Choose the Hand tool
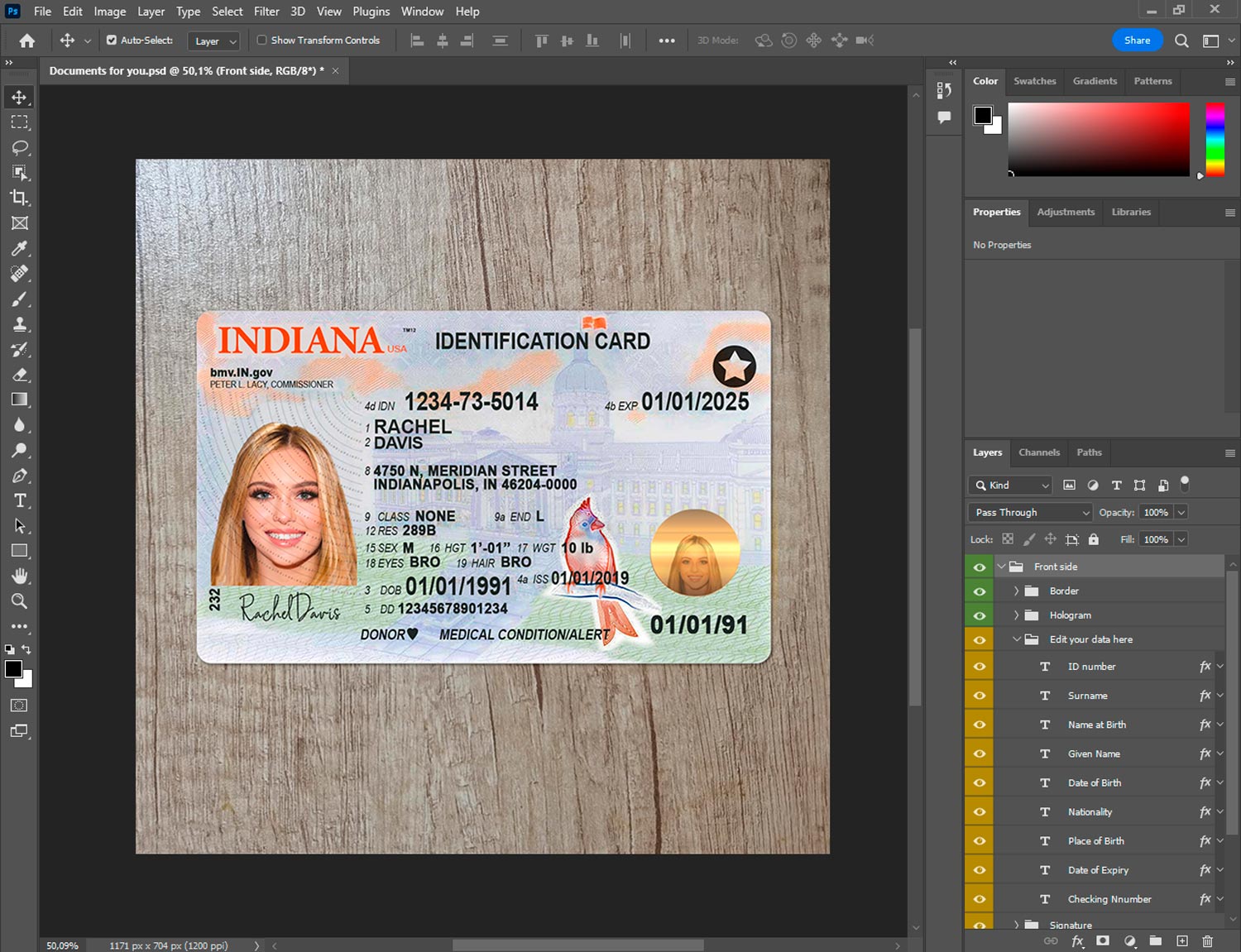Image resolution: width=1241 pixels, height=952 pixels. 20,576
